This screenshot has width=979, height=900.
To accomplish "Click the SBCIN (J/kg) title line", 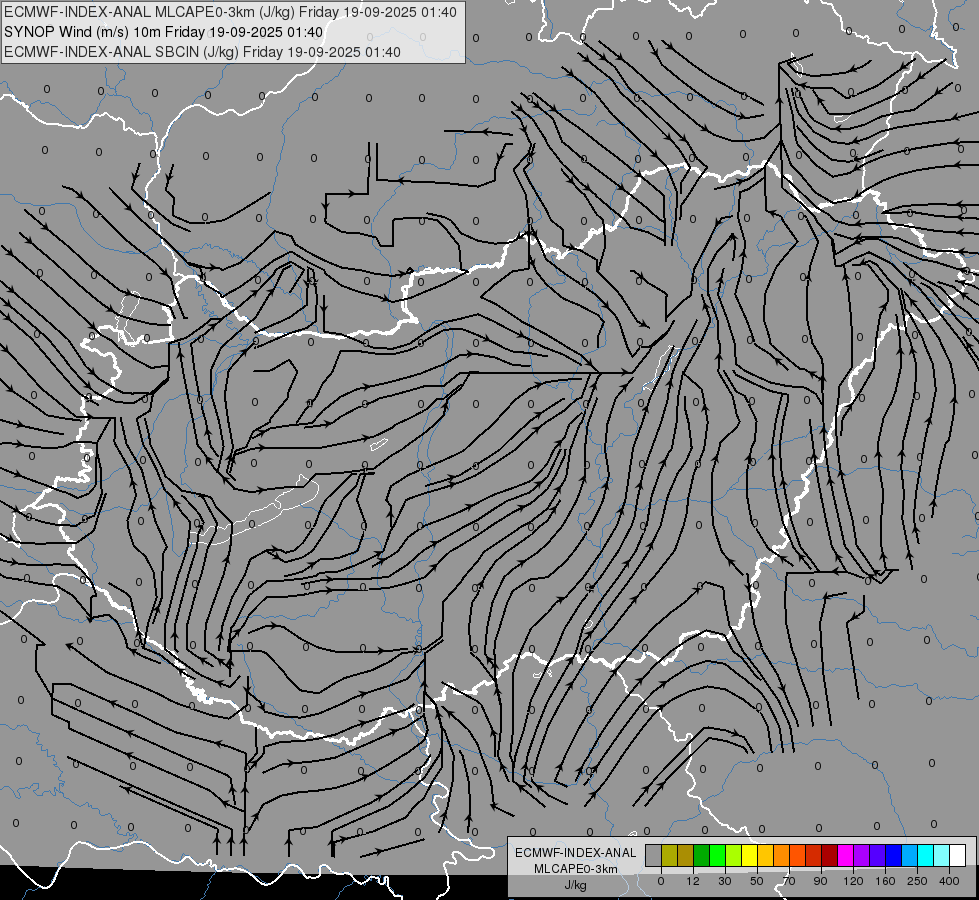I will point(202,52).
